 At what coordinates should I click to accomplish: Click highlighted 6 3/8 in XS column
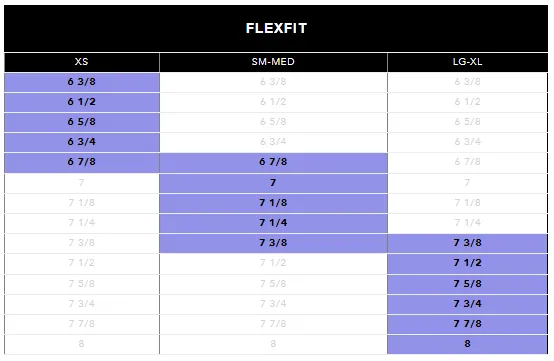click(82, 82)
